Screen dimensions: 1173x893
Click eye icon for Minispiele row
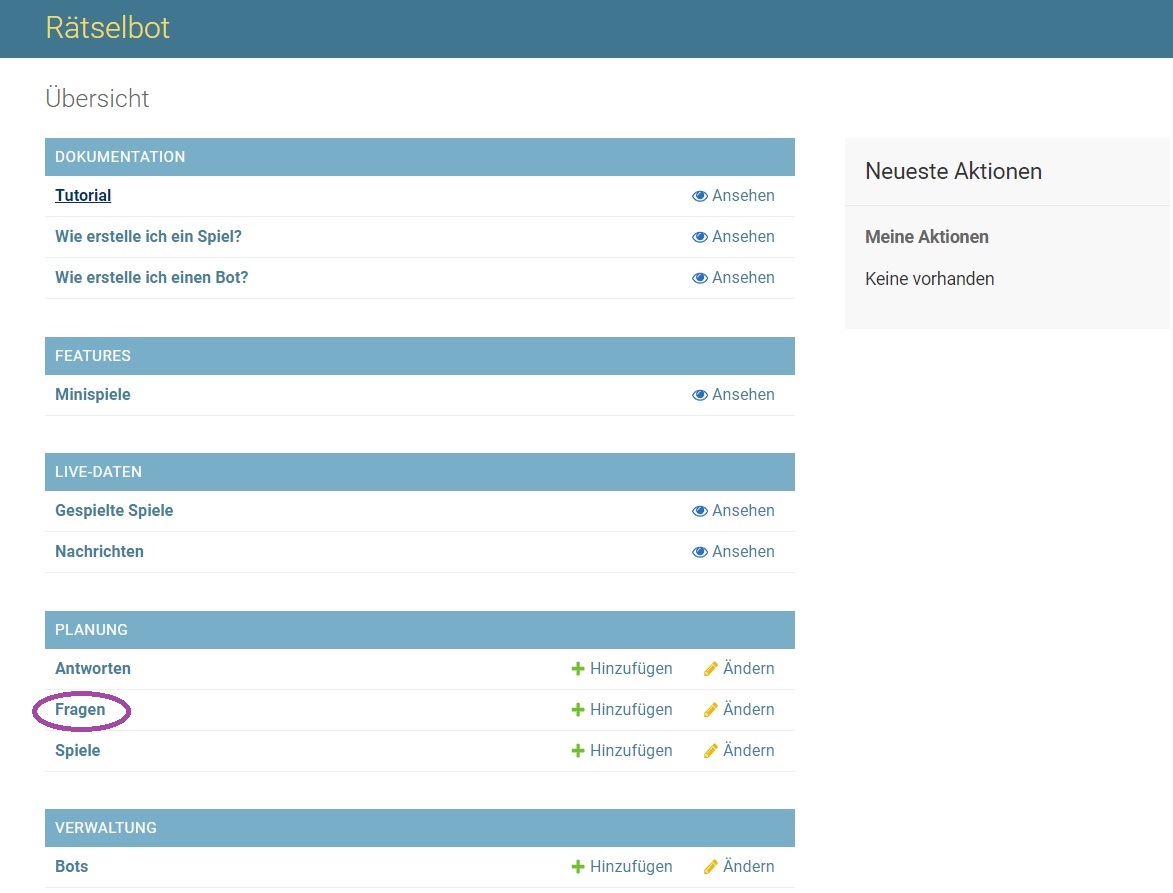tap(700, 395)
